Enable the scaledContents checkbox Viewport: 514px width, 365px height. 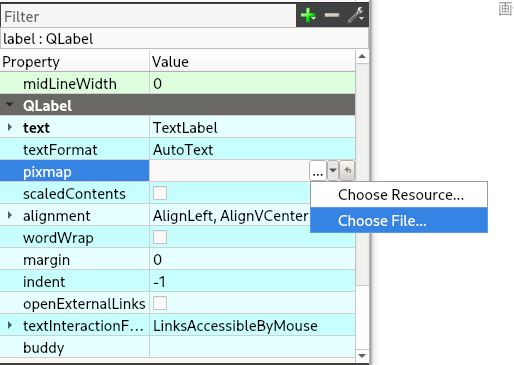(160, 193)
